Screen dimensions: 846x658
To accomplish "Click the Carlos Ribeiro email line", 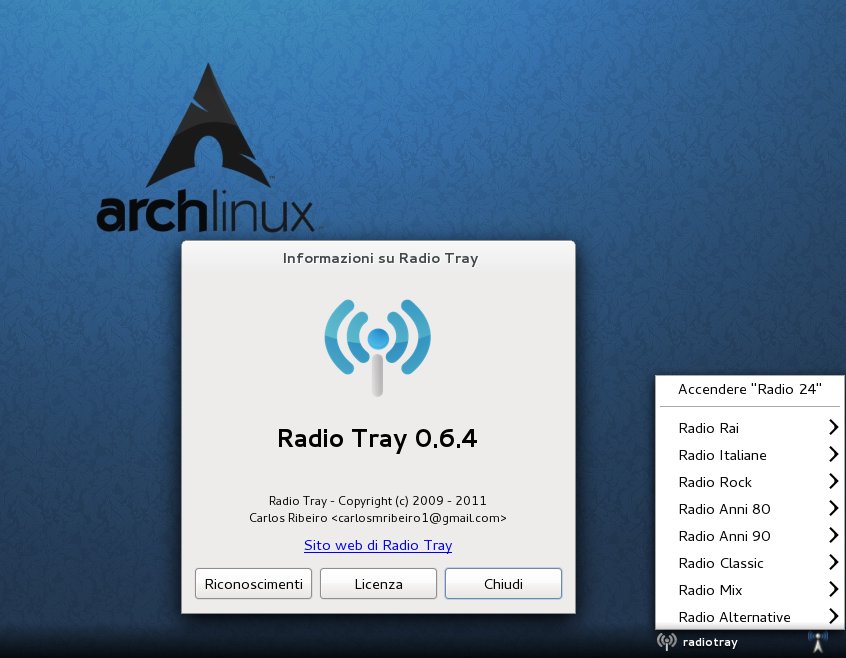I will click(x=378, y=518).
